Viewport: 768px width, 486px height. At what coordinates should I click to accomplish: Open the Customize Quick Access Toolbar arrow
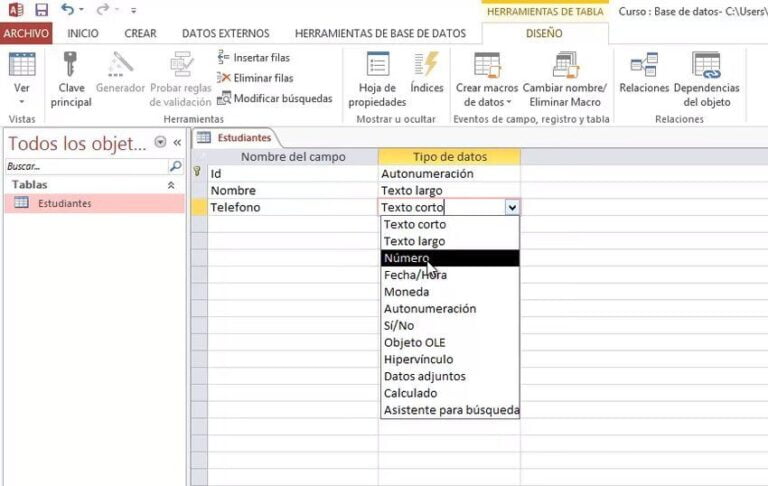click(x=133, y=10)
